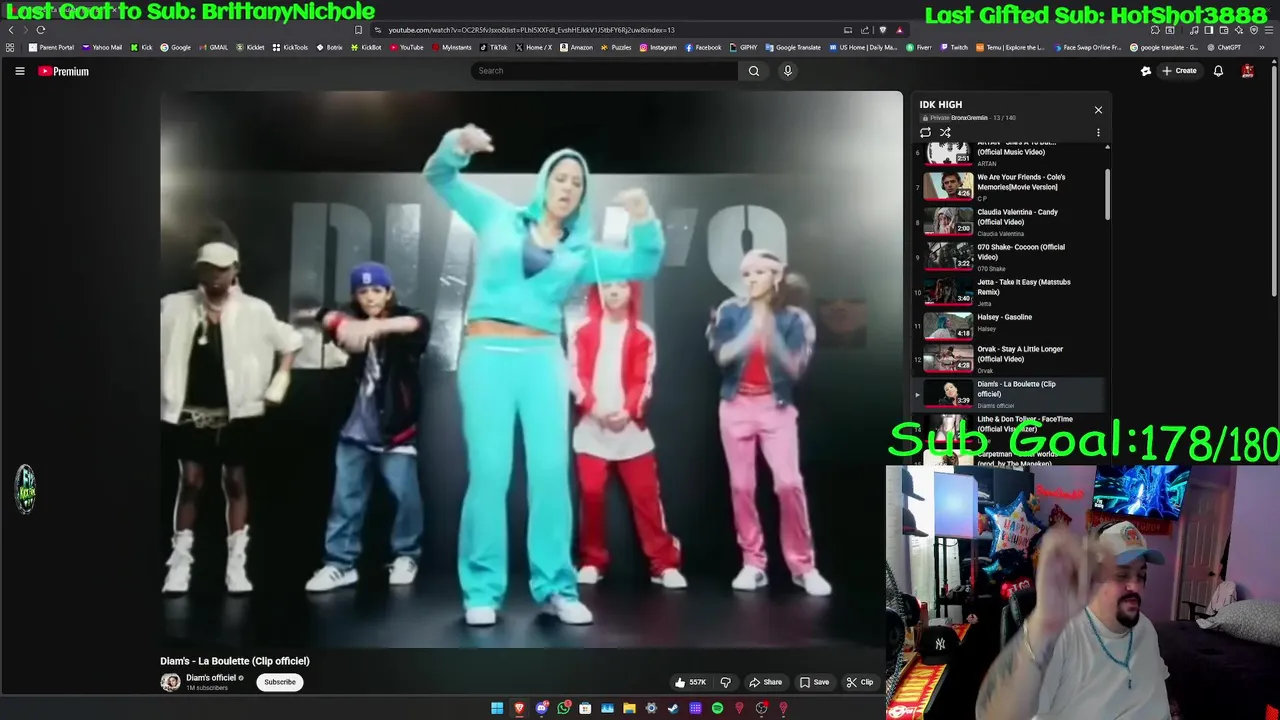Toggle playlist loop for IDK HIGH

[x=925, y=132]
